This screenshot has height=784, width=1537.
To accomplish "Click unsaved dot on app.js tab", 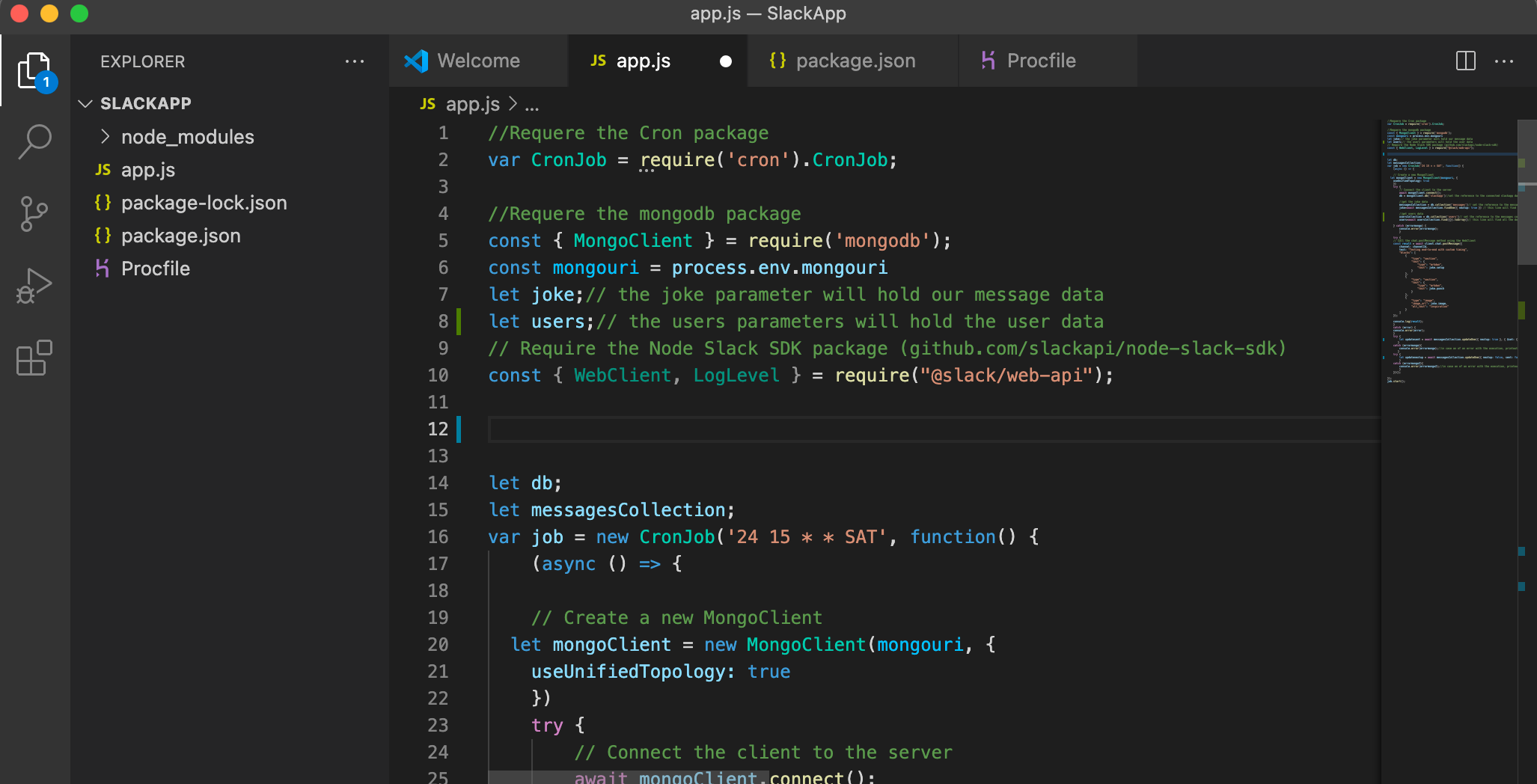I will click(726, 61).
